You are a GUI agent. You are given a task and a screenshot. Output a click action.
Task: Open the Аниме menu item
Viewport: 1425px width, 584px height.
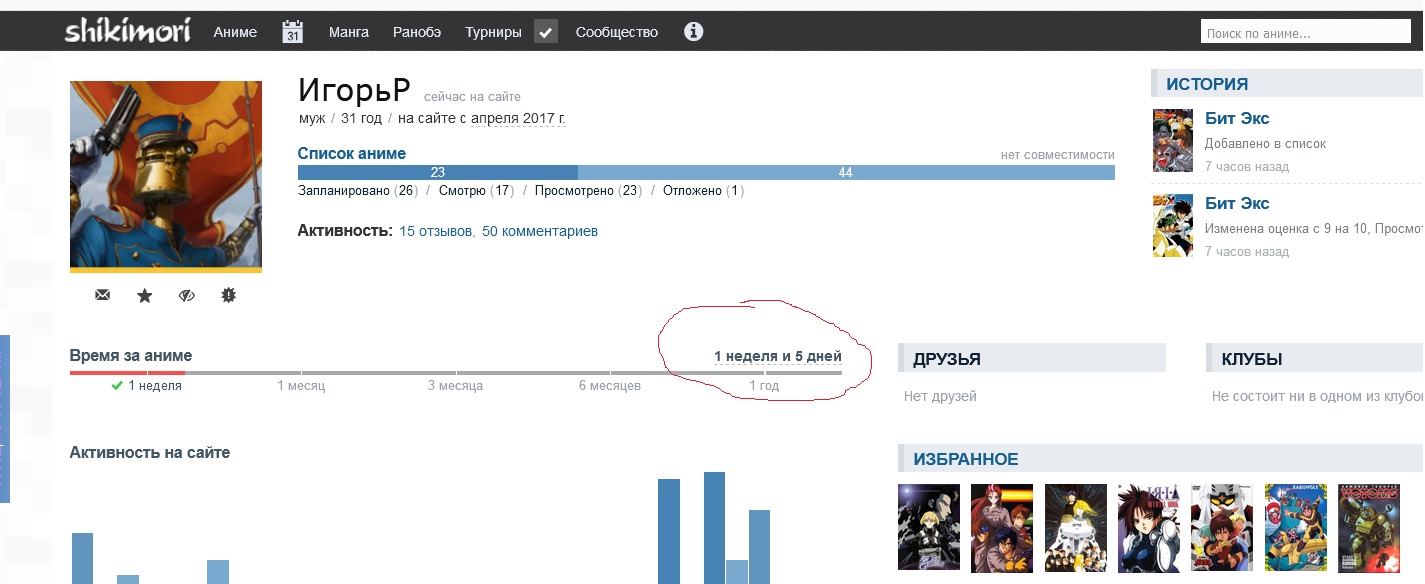click(235, 32)
